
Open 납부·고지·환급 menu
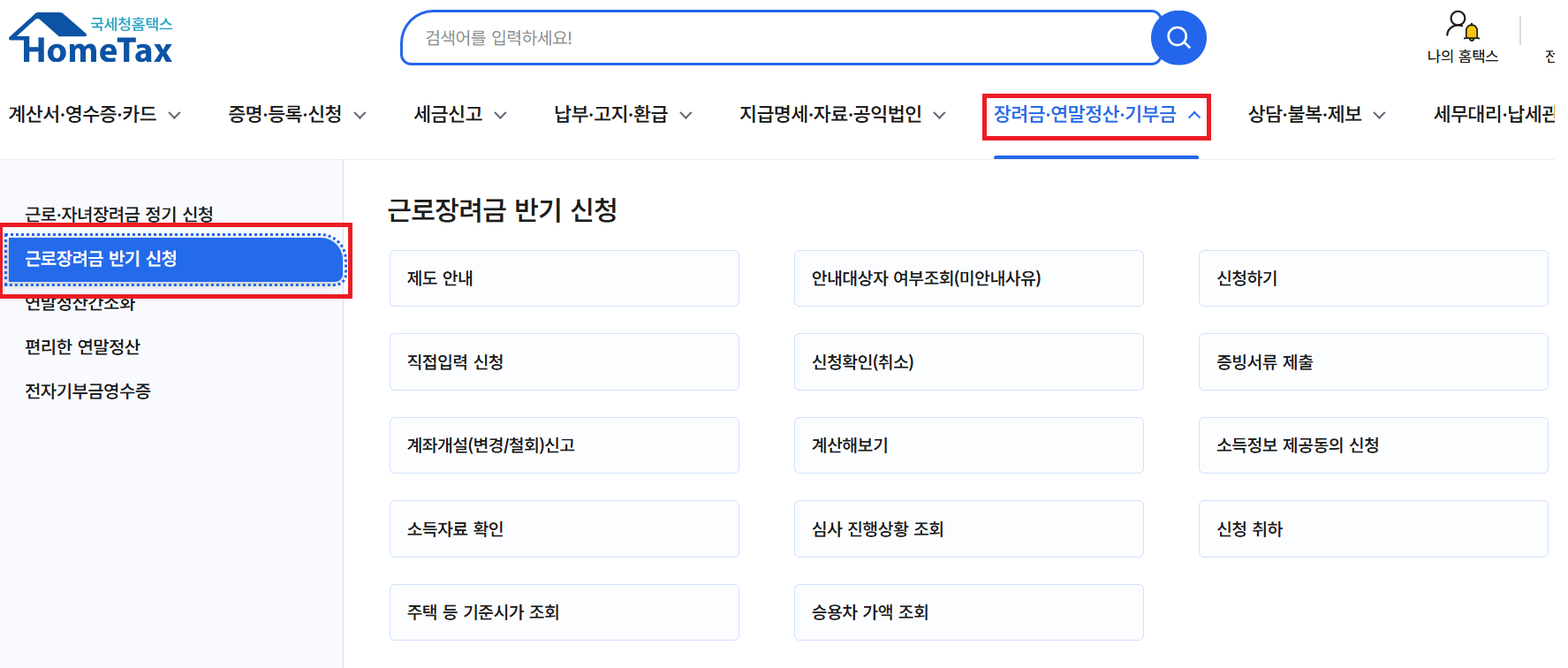pos(611,114)
